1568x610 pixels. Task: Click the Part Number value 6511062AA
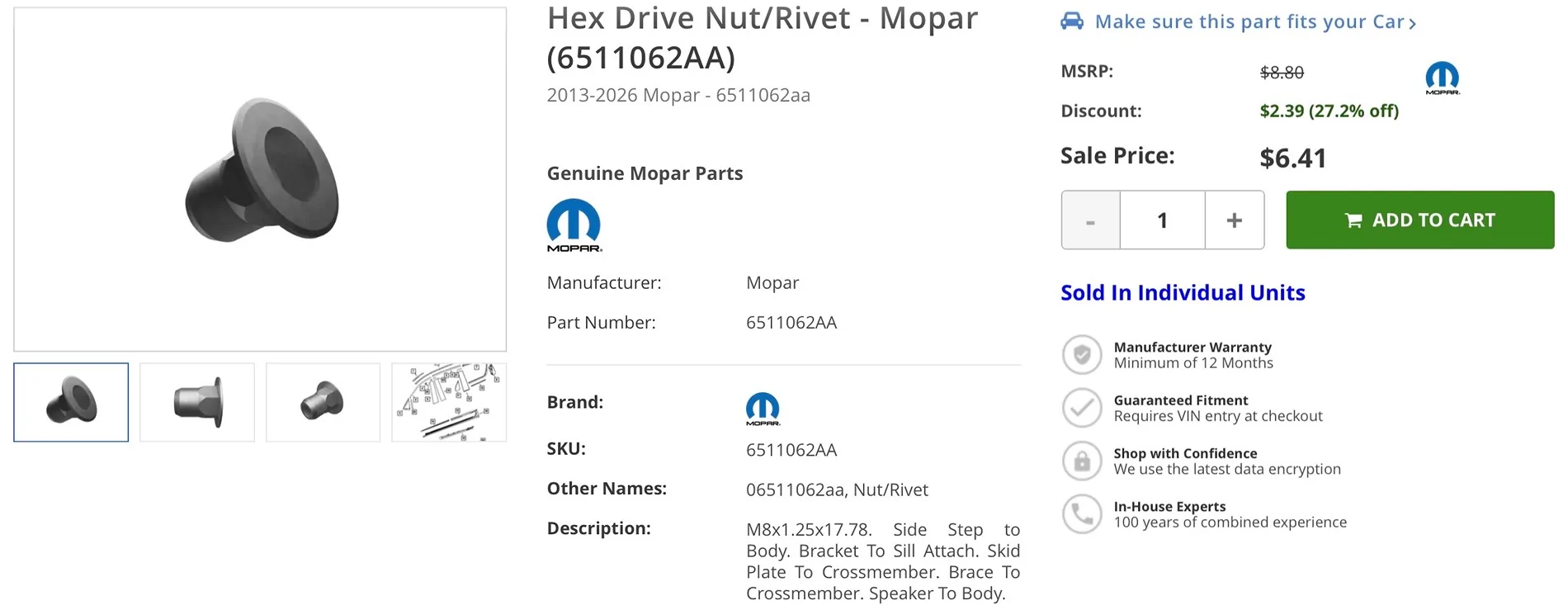791,323
